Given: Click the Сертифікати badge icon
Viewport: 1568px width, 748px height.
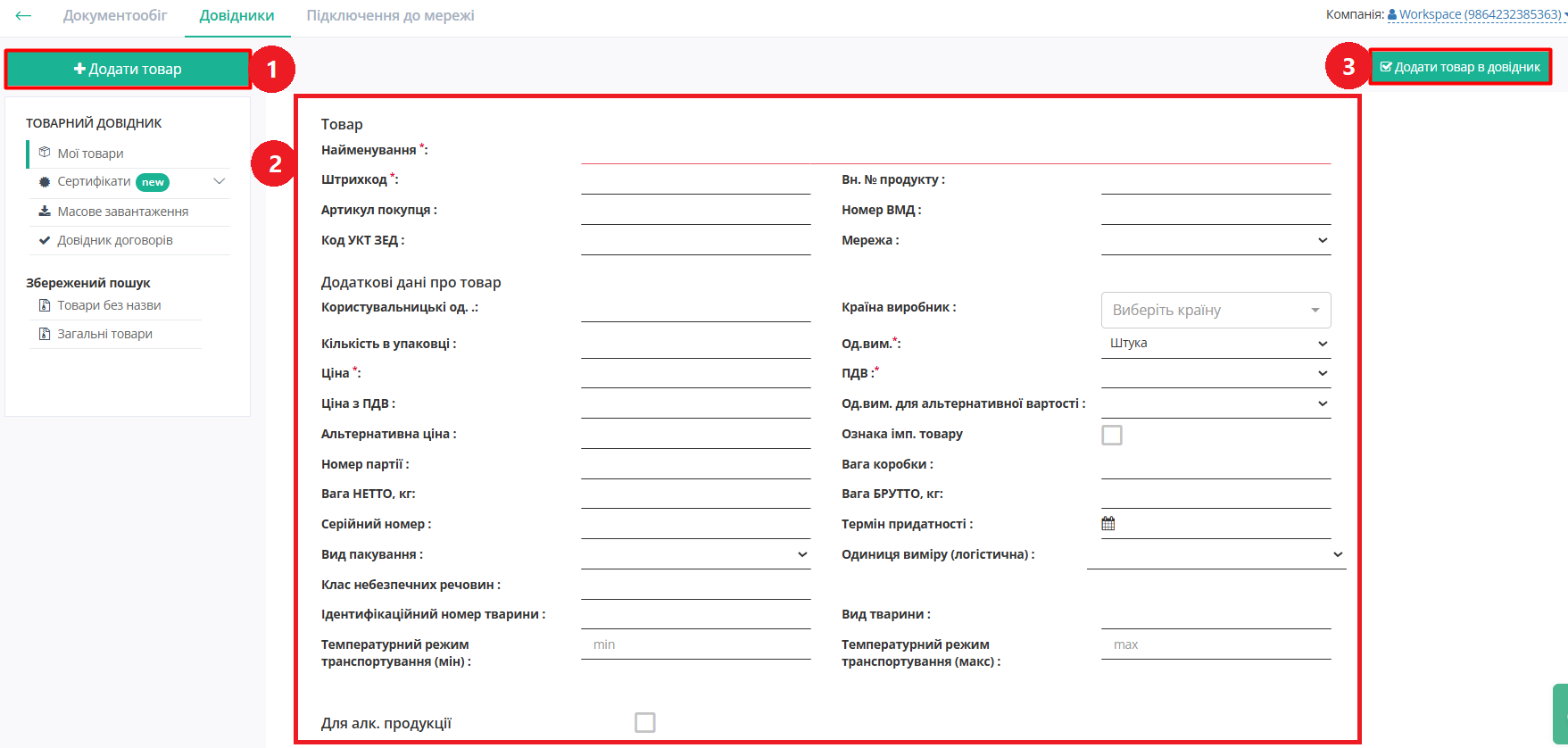Looking at the screenshot, I should pyautogui.click(x=45, y=182).
